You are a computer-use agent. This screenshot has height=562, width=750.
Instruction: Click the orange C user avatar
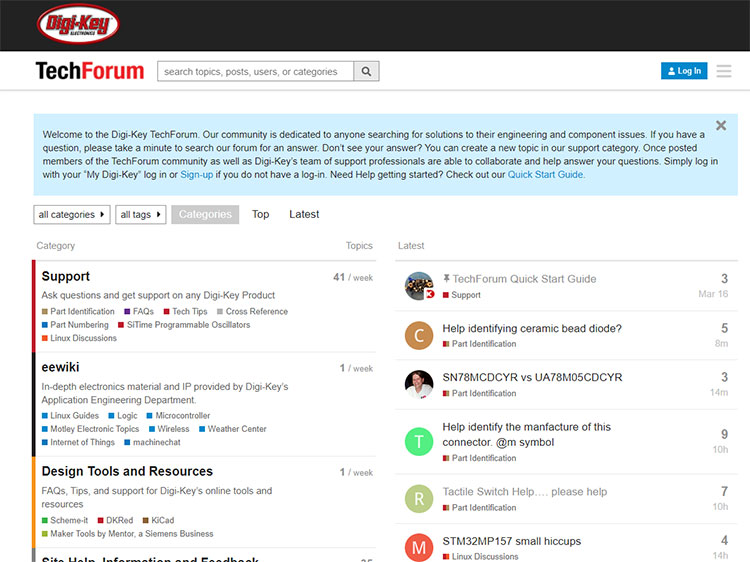point(419,335)
